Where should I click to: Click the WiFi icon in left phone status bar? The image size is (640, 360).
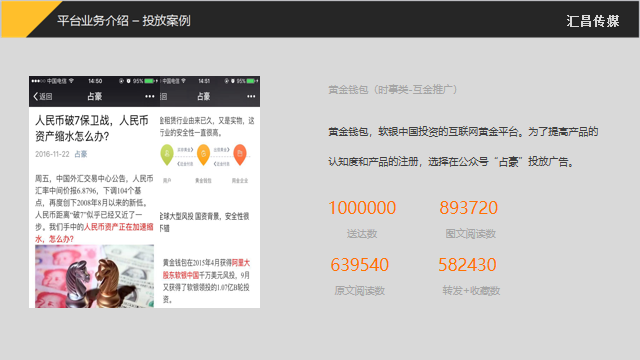pyautogui.click(x=71, y=81)
